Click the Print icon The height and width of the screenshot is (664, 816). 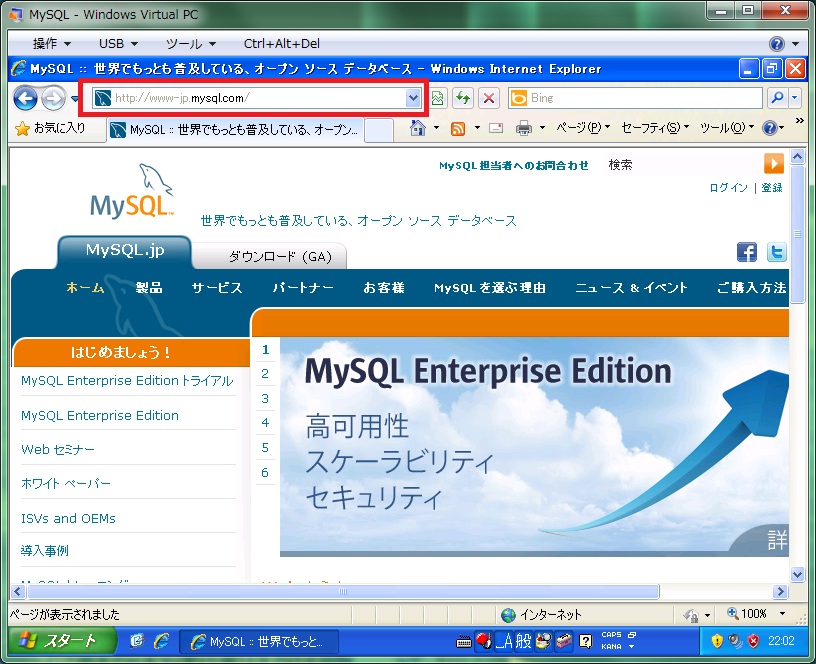pyautogui.click(x=524, y=128)
